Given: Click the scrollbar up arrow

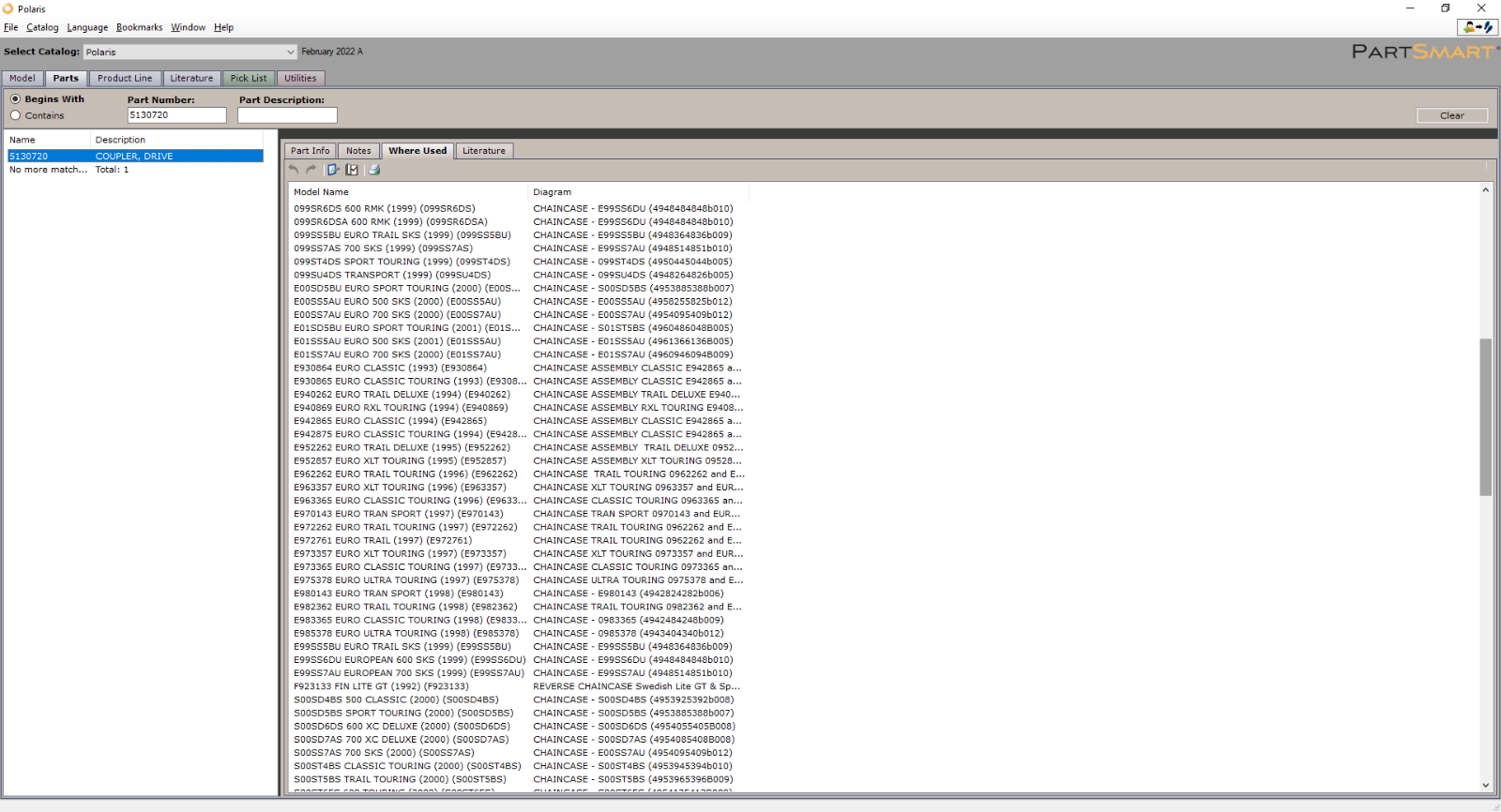Looking at the screenshot, I should click(x=1485, y=190).
